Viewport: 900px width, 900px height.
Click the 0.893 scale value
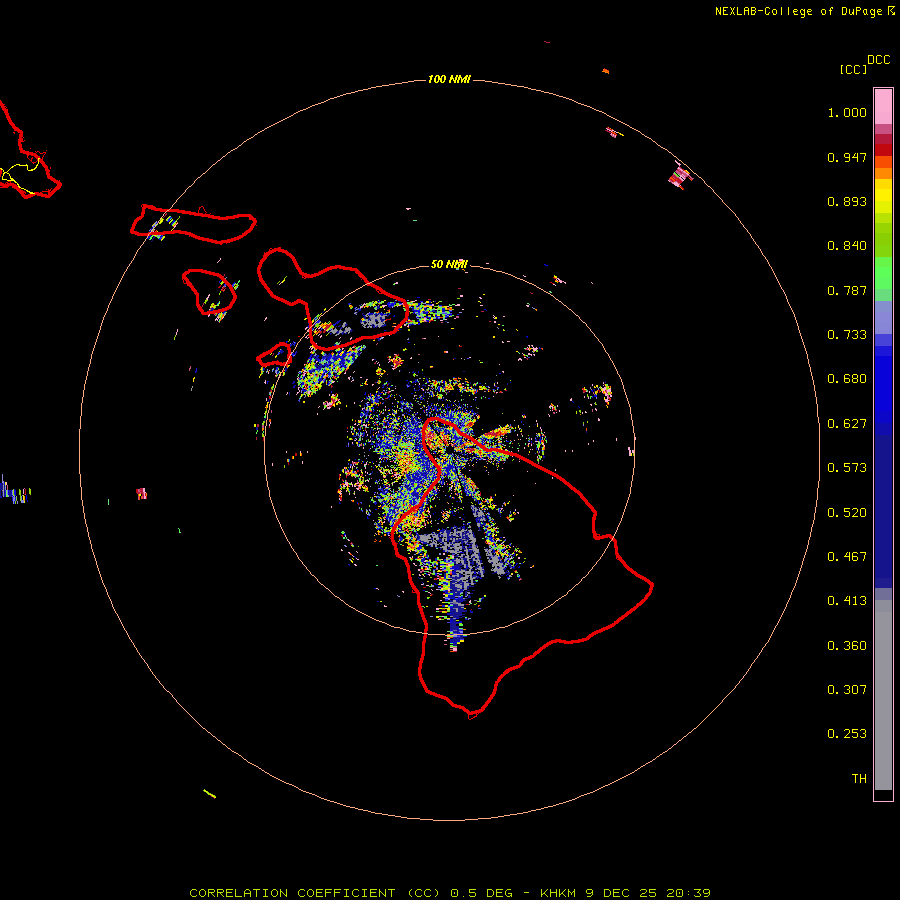tap(847, 201)
